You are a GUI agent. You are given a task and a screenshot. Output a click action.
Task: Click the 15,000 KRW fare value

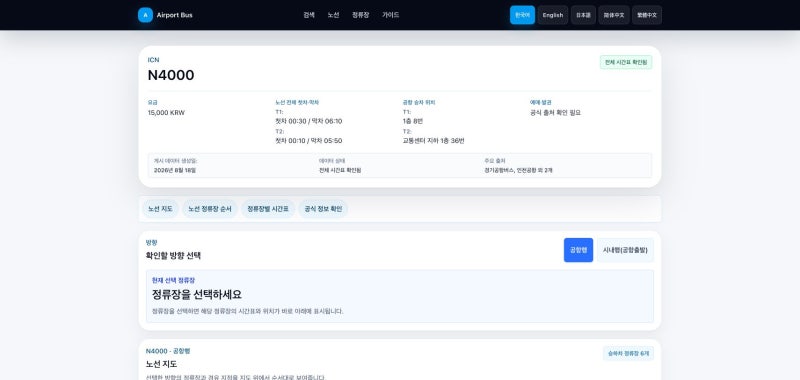[166, 113]
